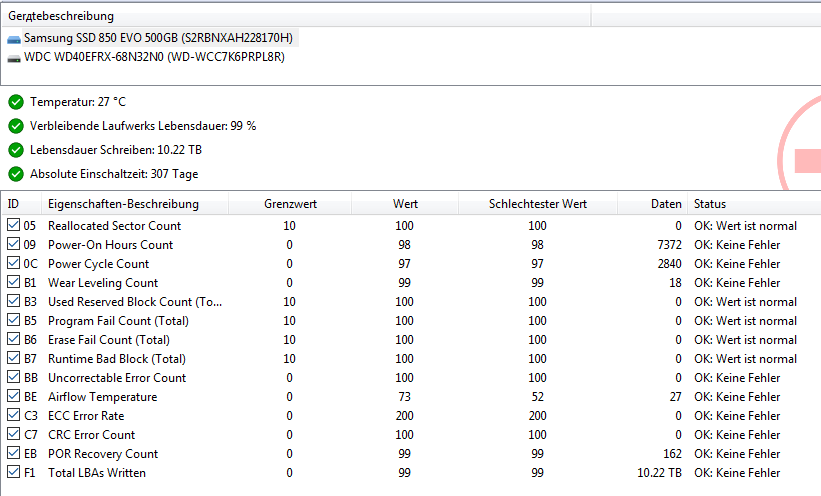Click the Schlechtester Wert column header
This screenshot has width=821, height=496.
[x=538, y=204]
